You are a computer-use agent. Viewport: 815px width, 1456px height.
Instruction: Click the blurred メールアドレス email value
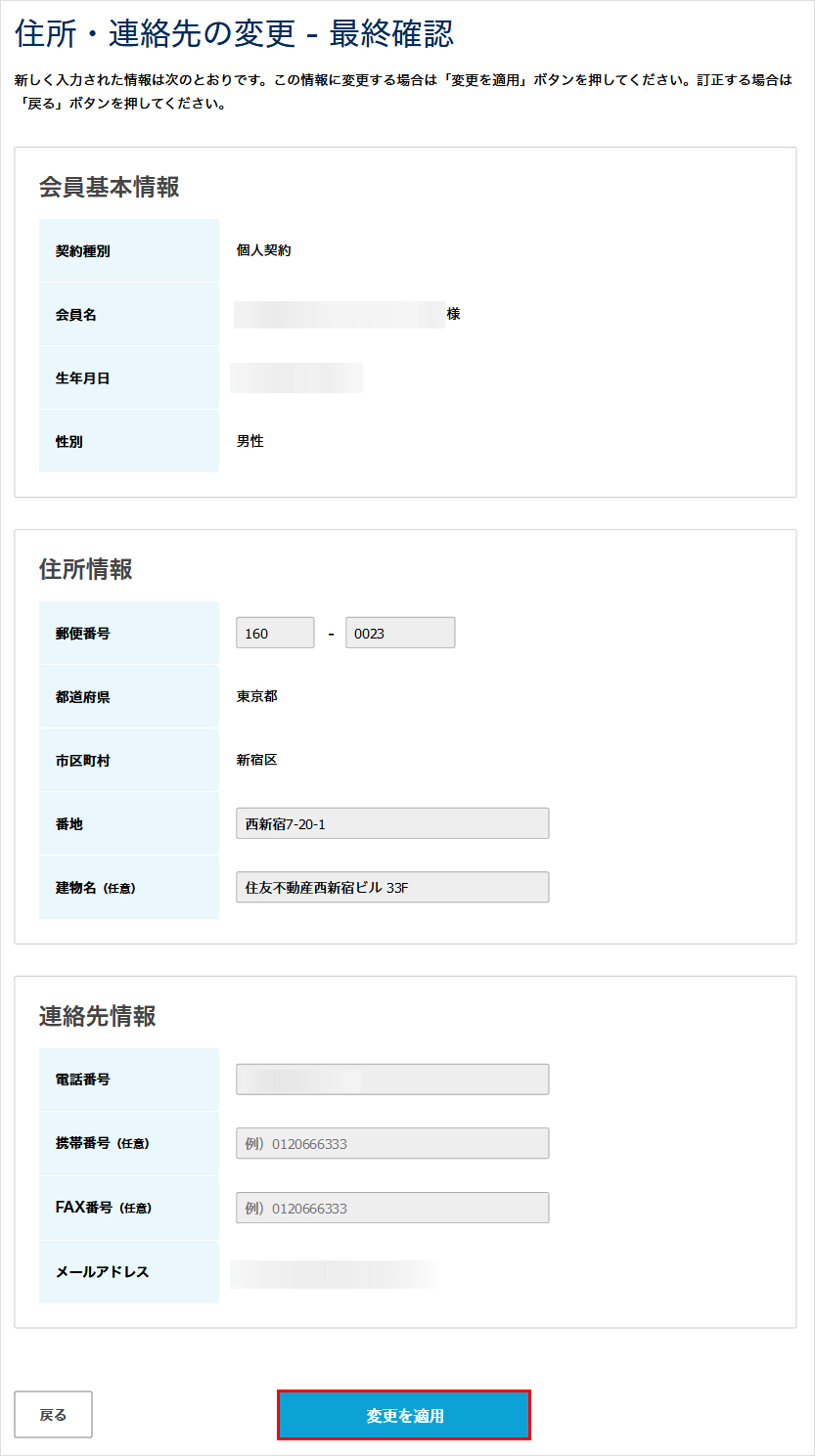[333, 1272]
